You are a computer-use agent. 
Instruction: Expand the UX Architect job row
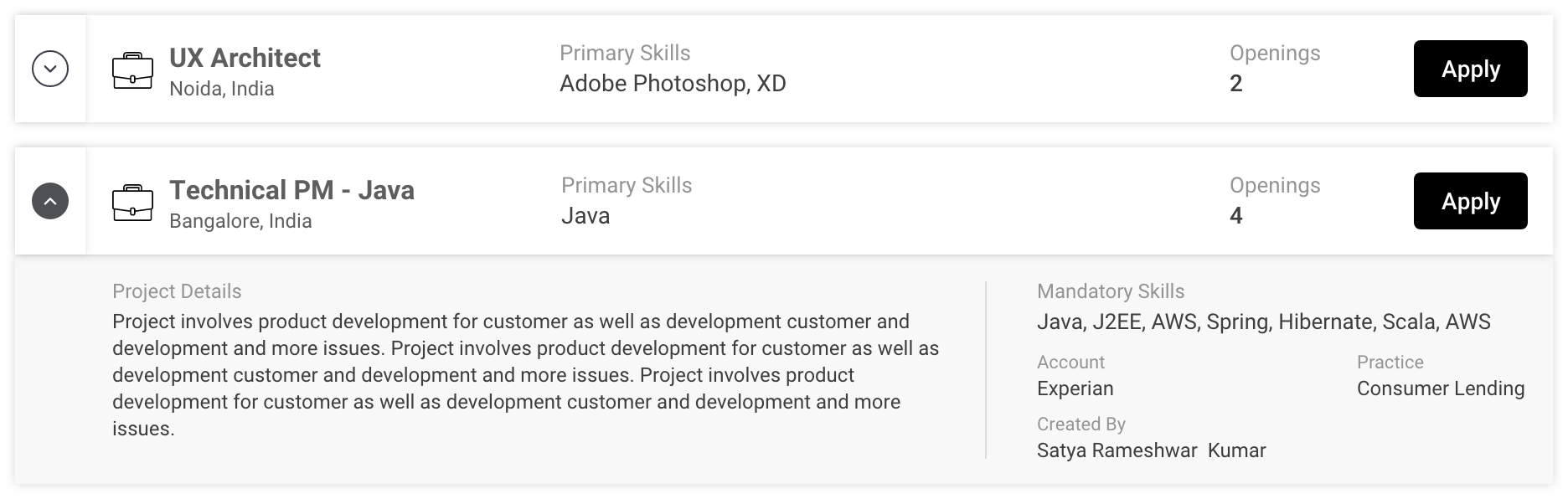(x=50, y=69)
